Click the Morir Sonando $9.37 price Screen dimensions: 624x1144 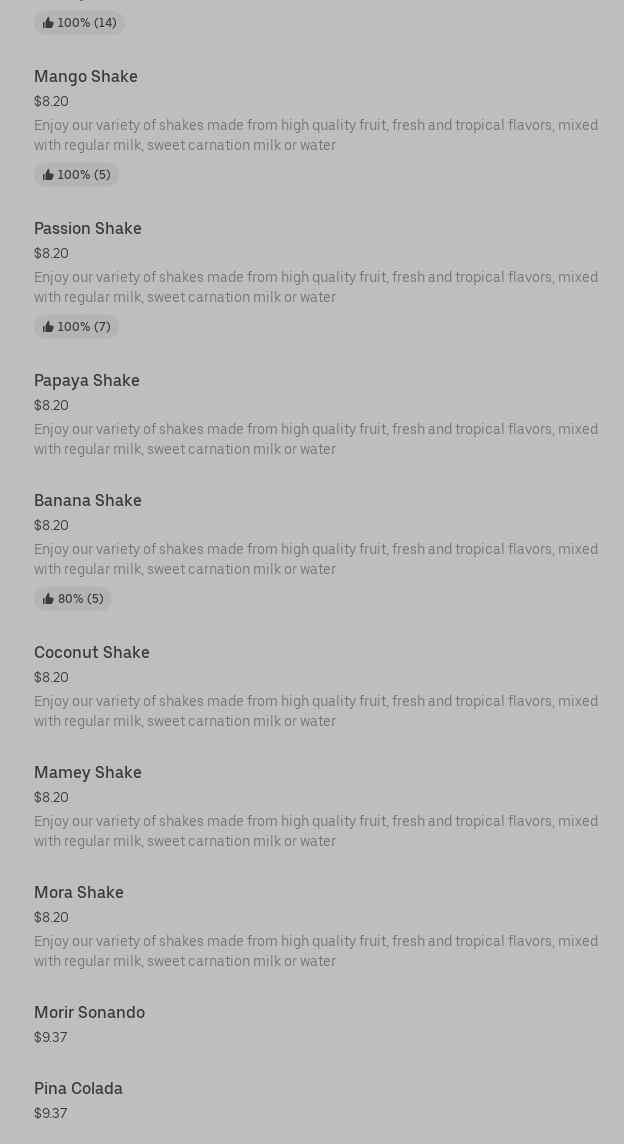(x=51, y=1037)
